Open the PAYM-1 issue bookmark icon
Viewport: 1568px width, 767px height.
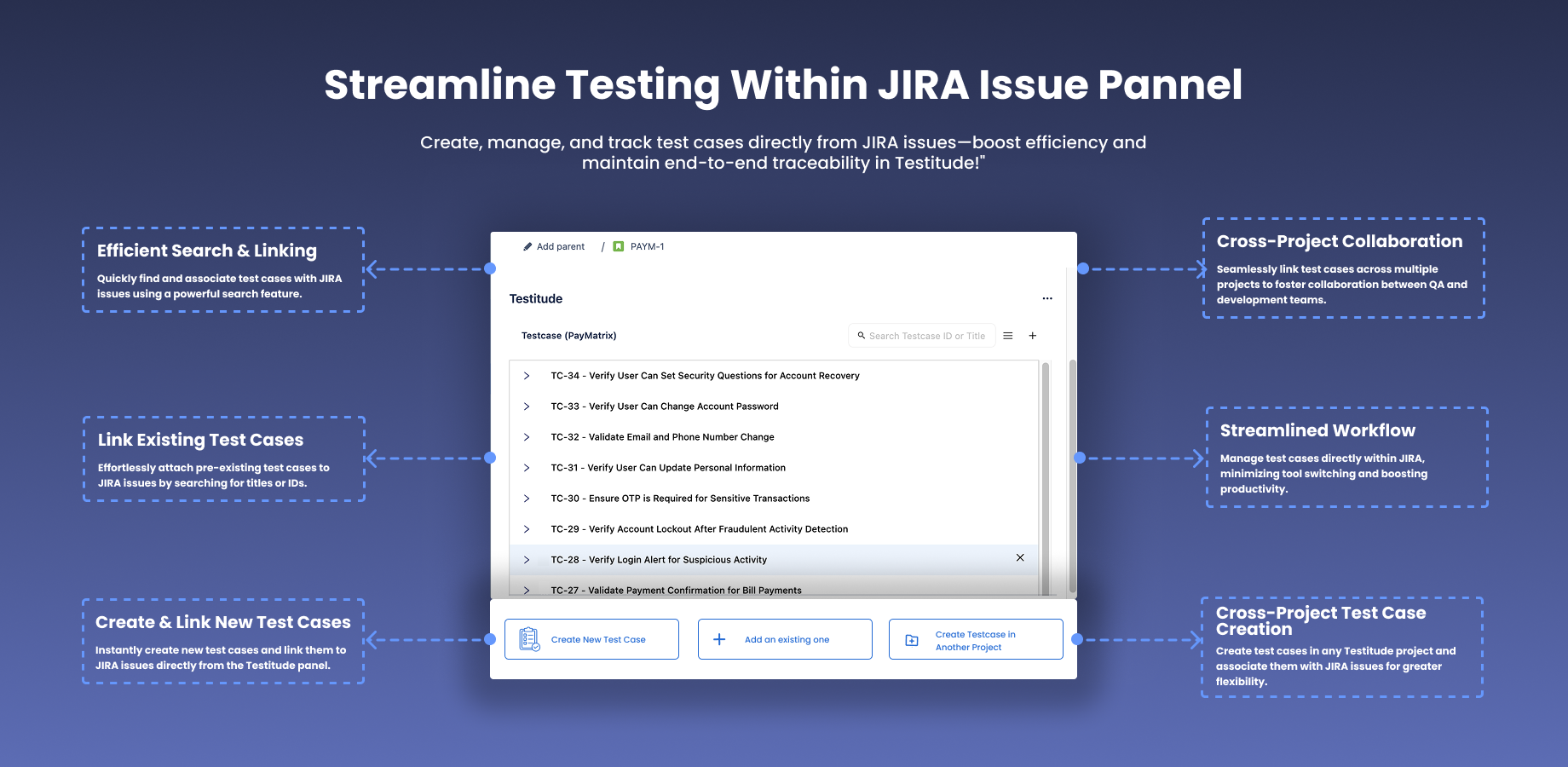[619, 246]
